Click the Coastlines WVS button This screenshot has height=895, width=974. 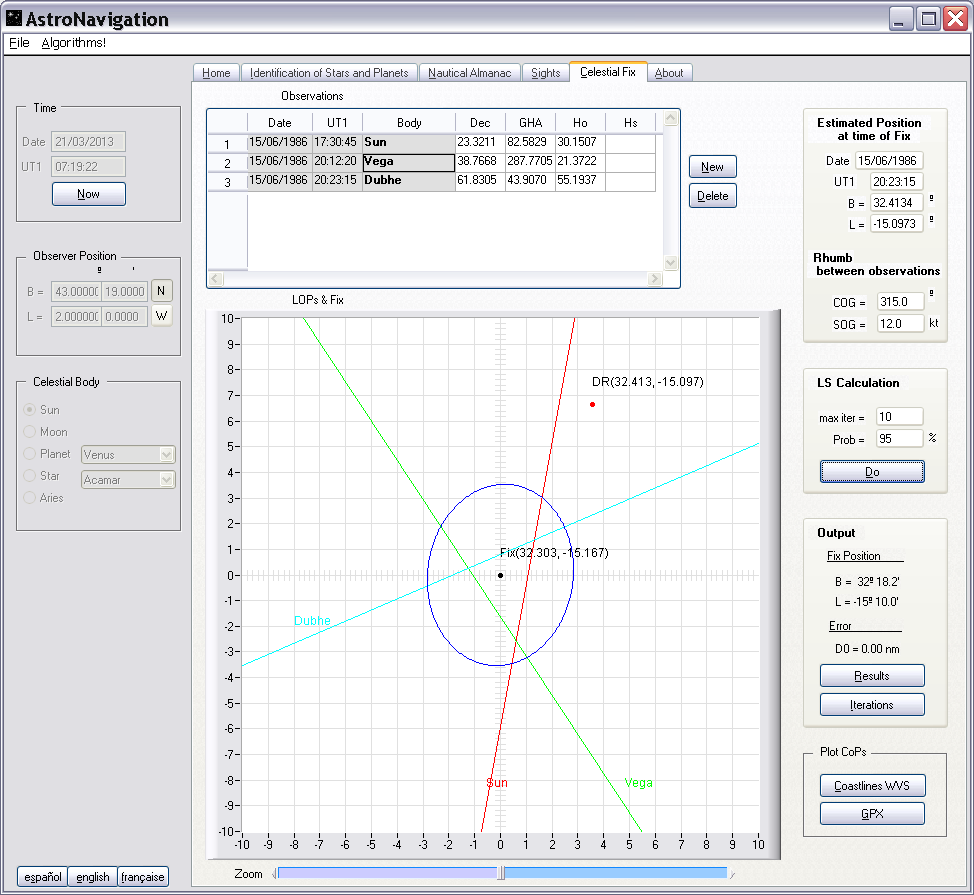(872, 785)
